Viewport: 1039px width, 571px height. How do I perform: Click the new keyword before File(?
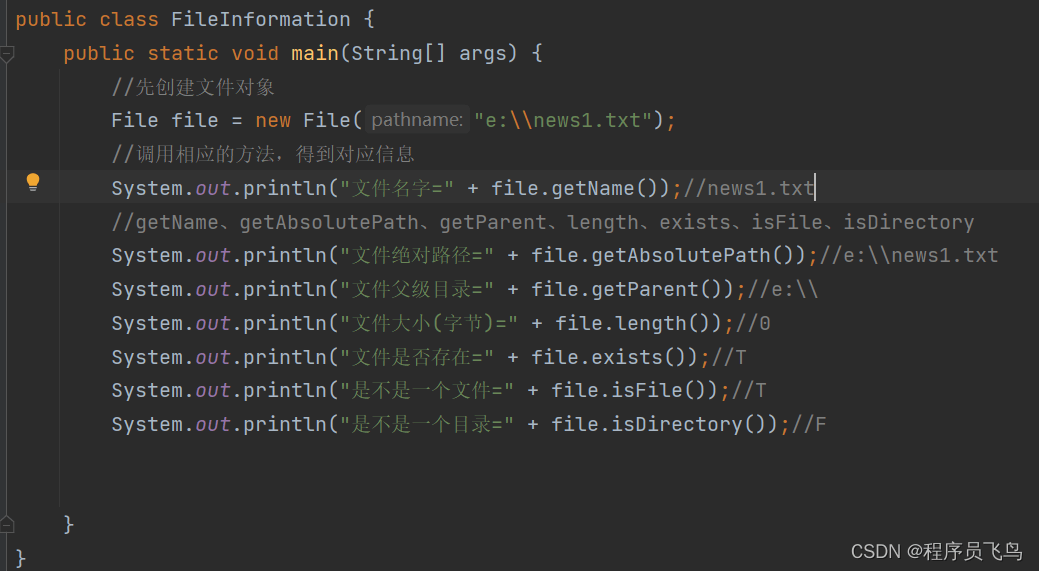[273, 121]
